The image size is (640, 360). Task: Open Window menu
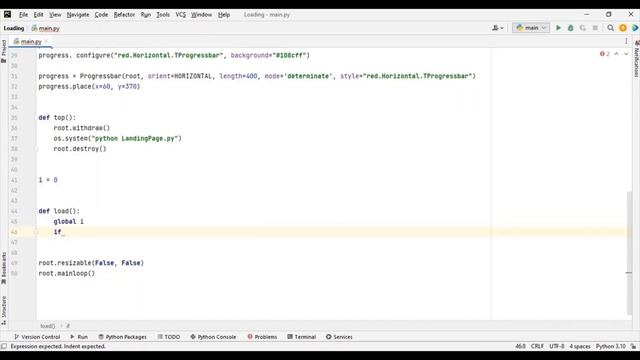pyautogui.click(x=201, y=15)
